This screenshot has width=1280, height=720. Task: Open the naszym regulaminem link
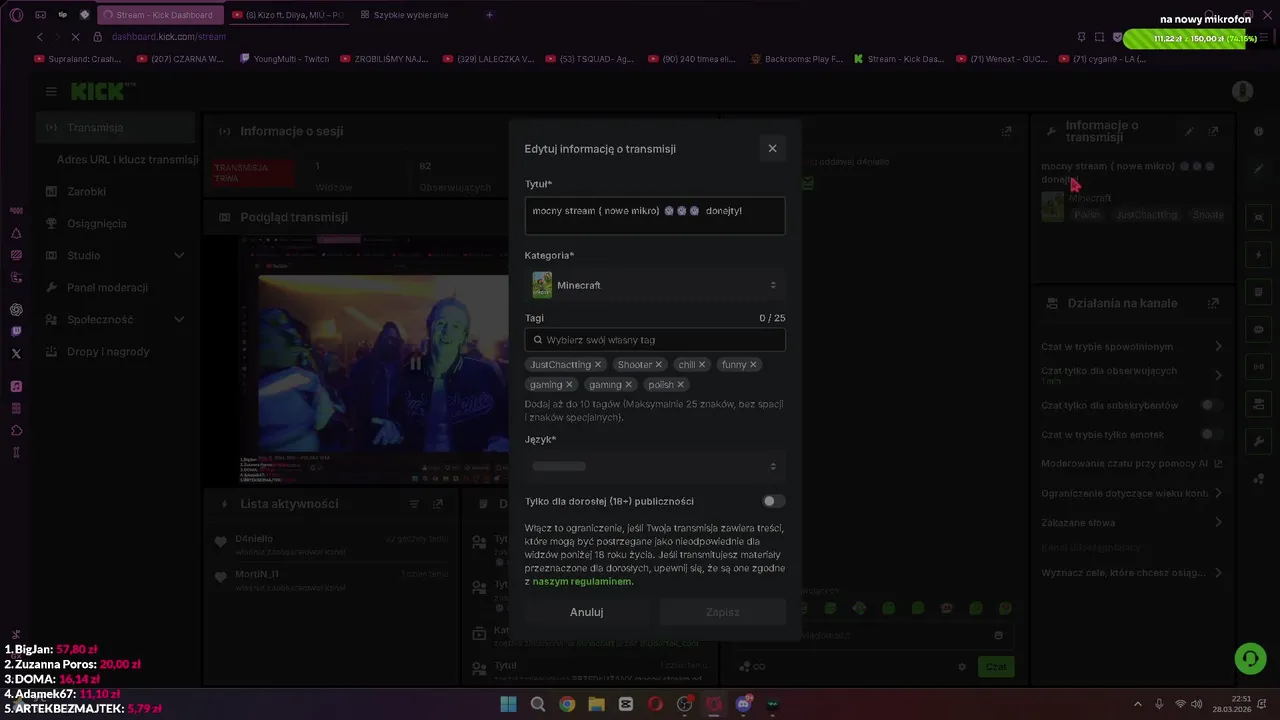pos(582,581)
